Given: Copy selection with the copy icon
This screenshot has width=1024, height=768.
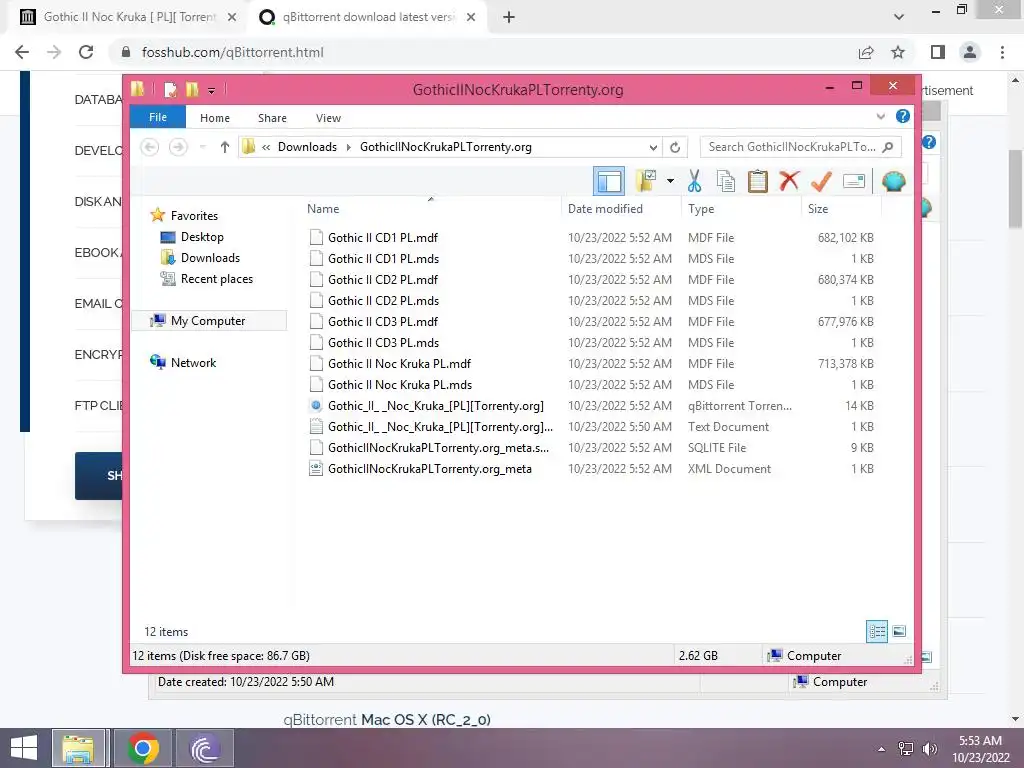Looking at the screenshot, I should coord(726,181).
